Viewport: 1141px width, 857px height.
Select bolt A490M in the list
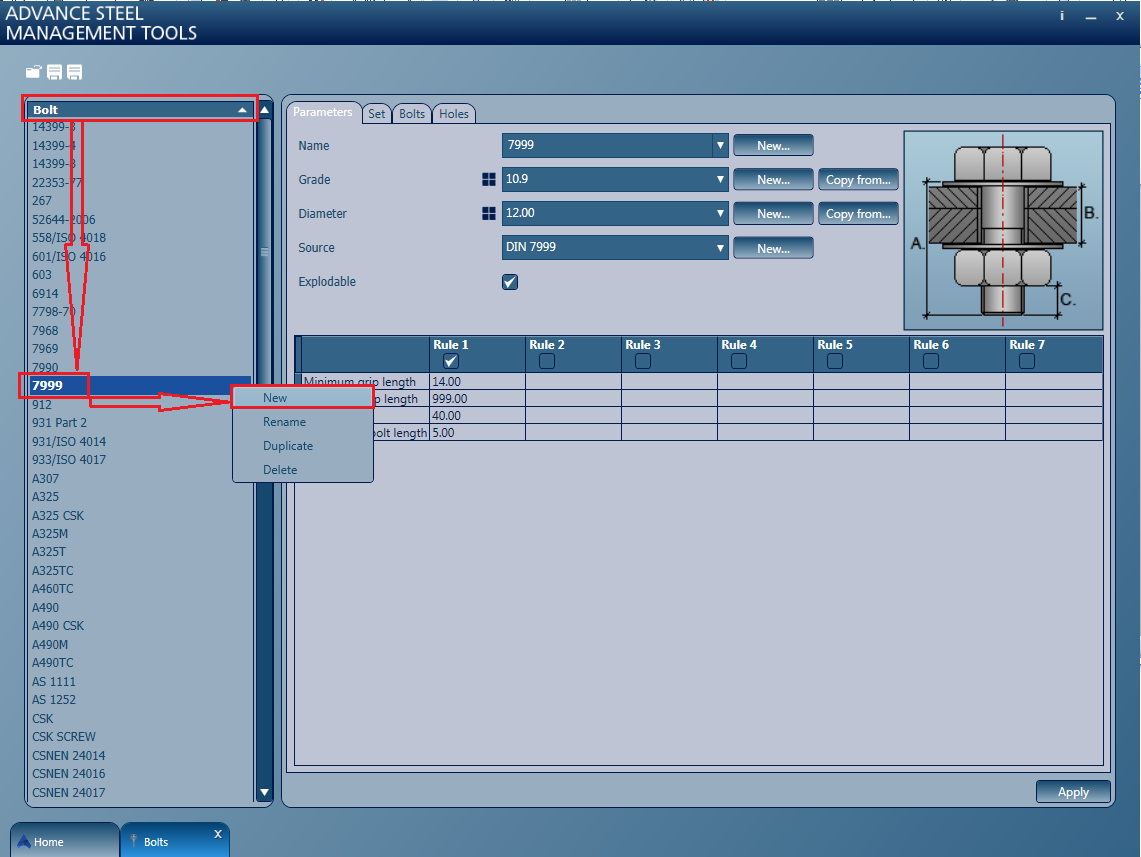coord(140,645)
